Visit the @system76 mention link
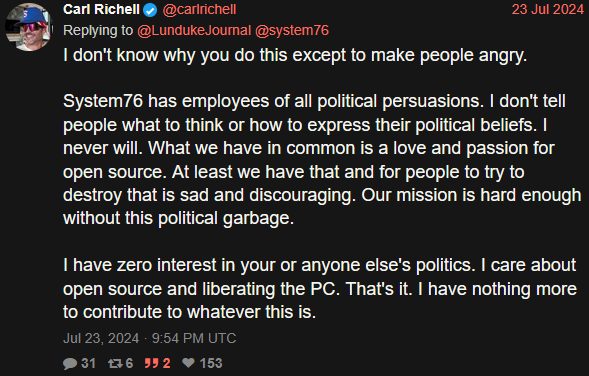Screen dimensions: 589x376 pos(292,30)
